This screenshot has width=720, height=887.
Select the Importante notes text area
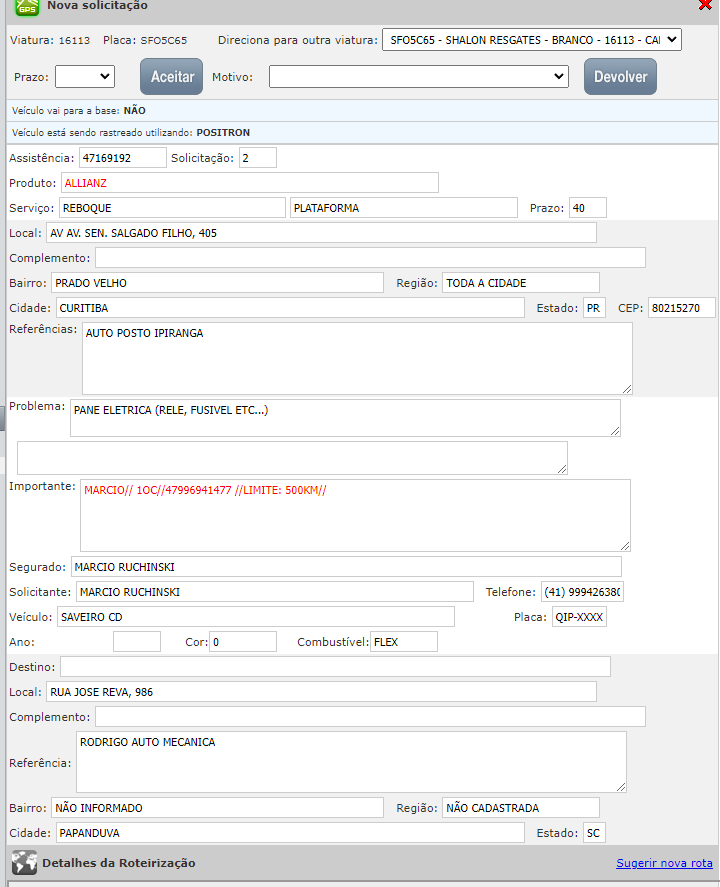pyautogui.click(x=355, y=515)
